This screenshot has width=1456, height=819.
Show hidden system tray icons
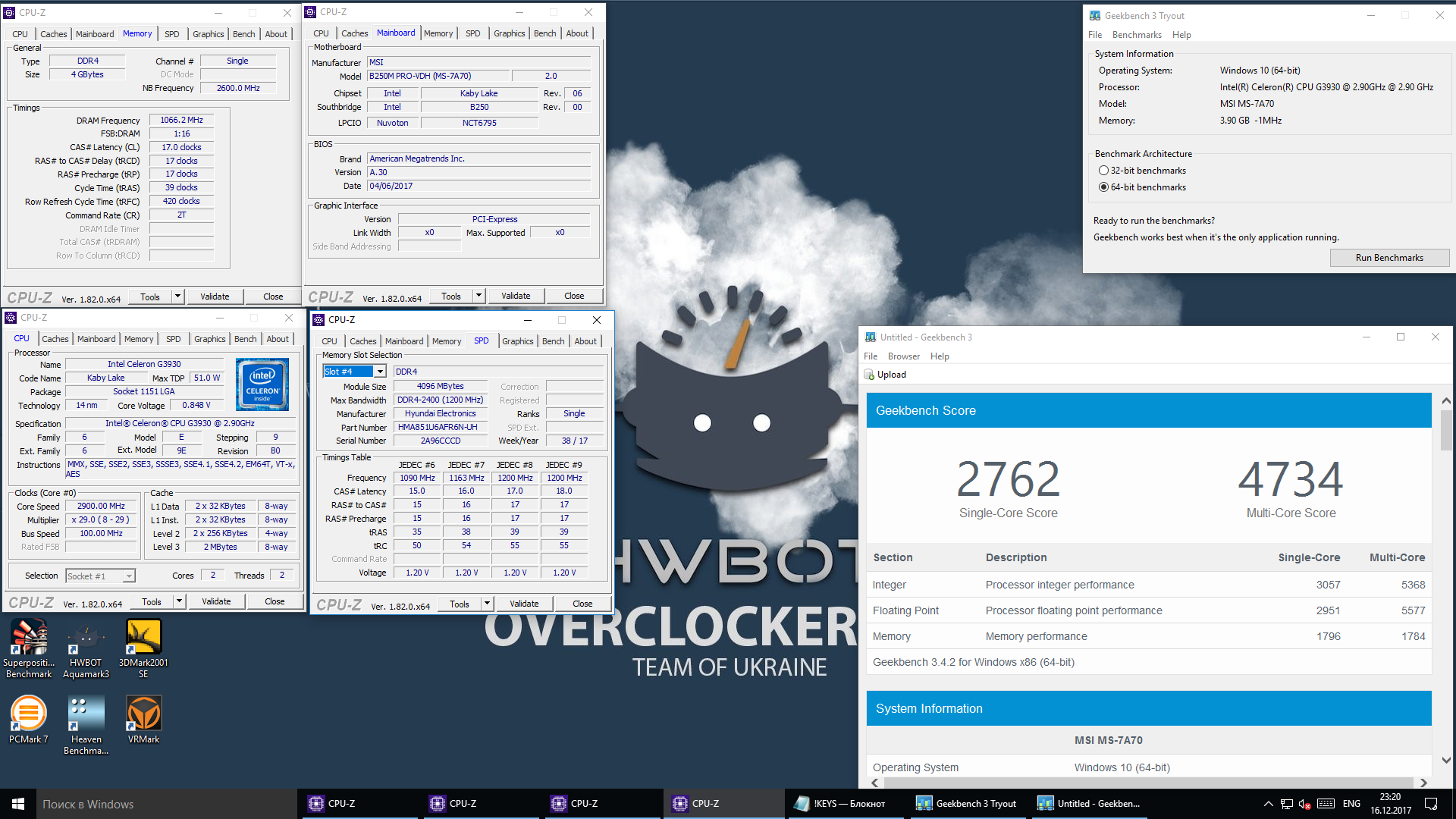pos(1268,804)
